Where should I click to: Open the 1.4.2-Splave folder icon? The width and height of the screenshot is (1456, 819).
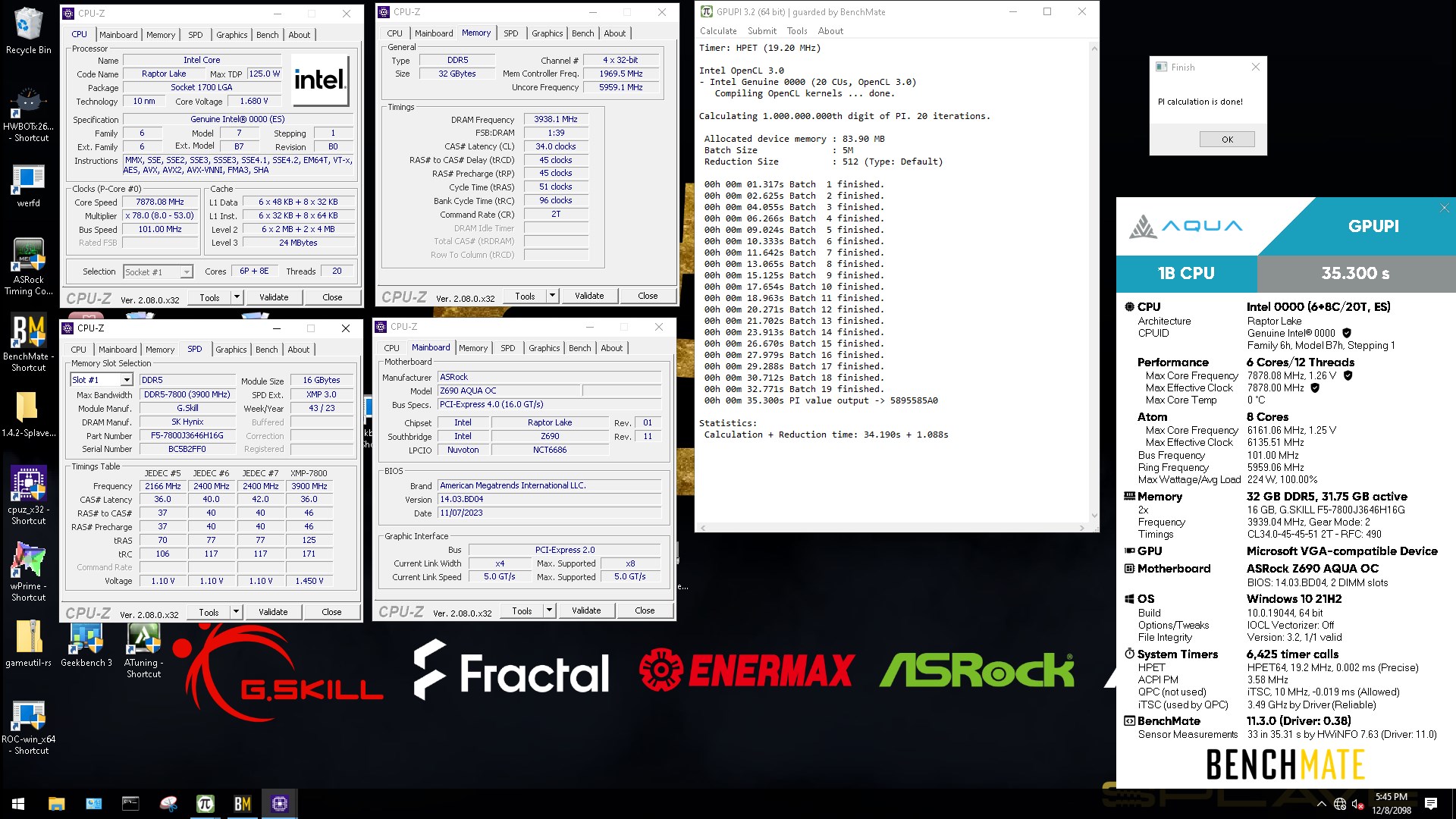pyautogui.click(x=28, y=415)
